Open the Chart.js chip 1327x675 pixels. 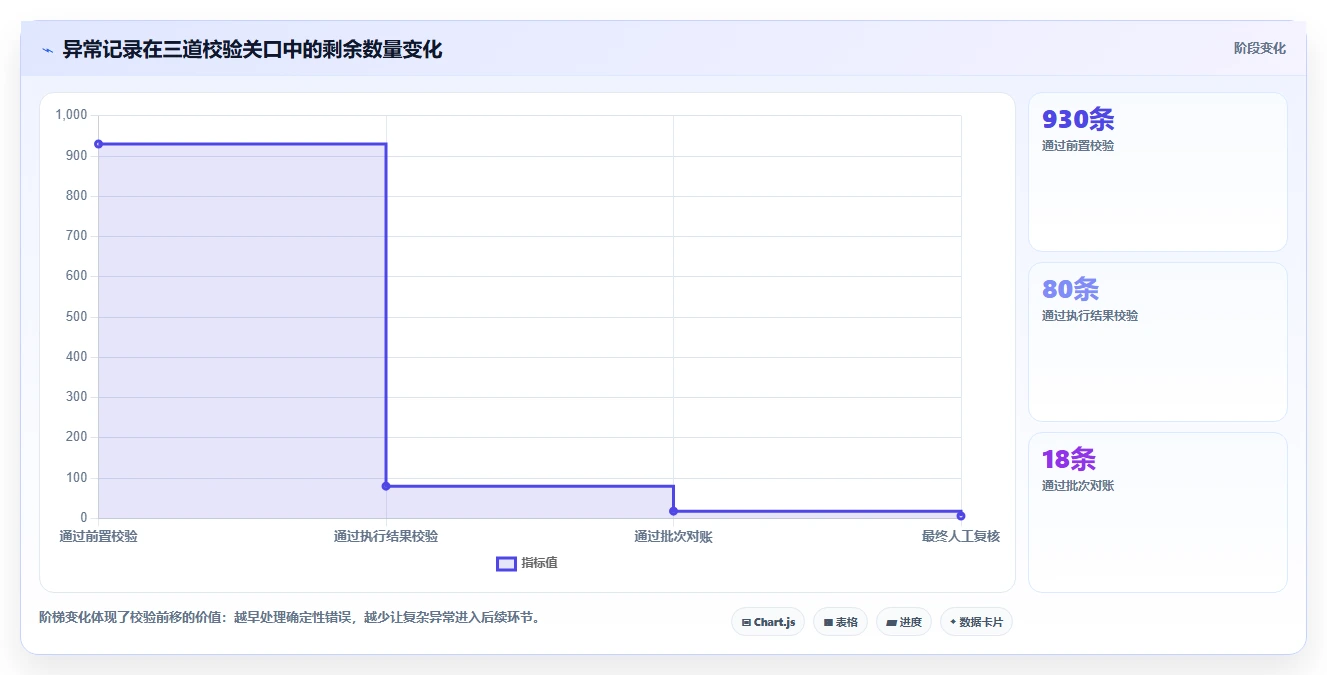tap(768, 622)
